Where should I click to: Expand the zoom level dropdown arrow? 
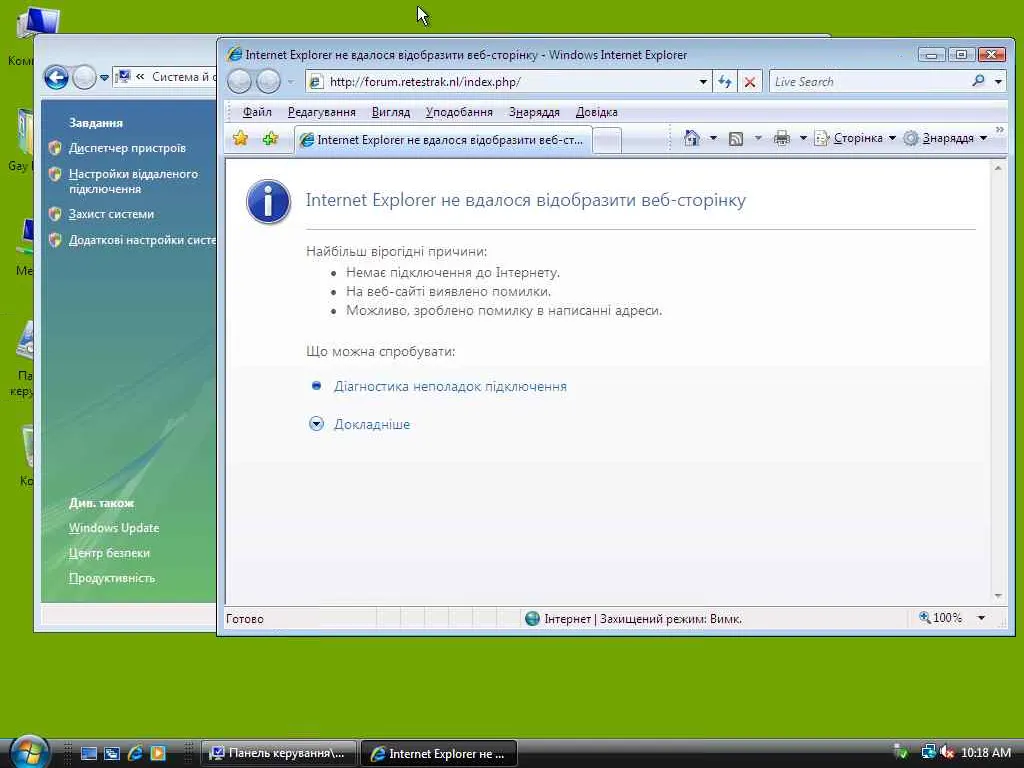click(x=981, y=618)
